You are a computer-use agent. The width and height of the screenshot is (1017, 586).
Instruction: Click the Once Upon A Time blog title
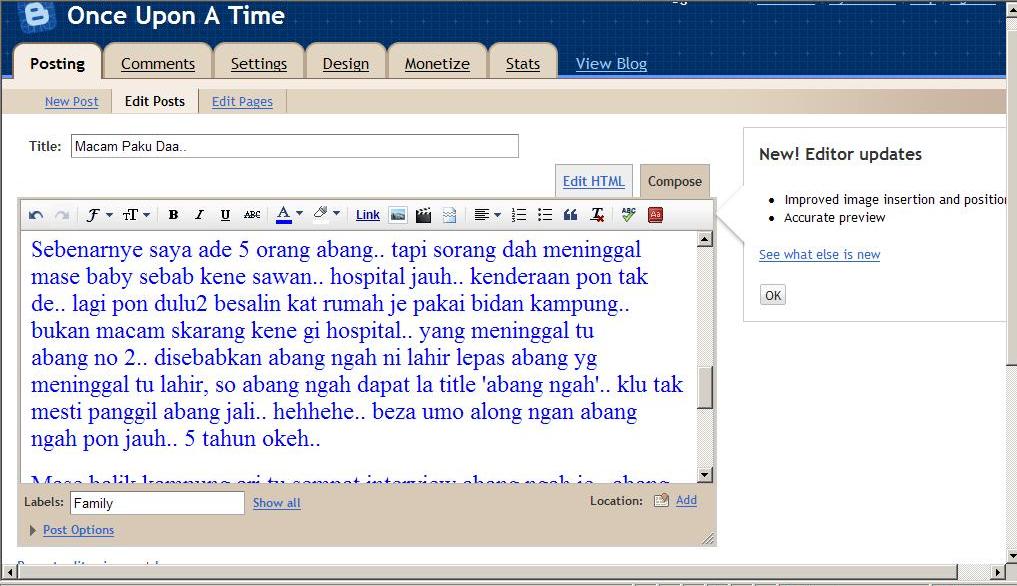(176, 16)
